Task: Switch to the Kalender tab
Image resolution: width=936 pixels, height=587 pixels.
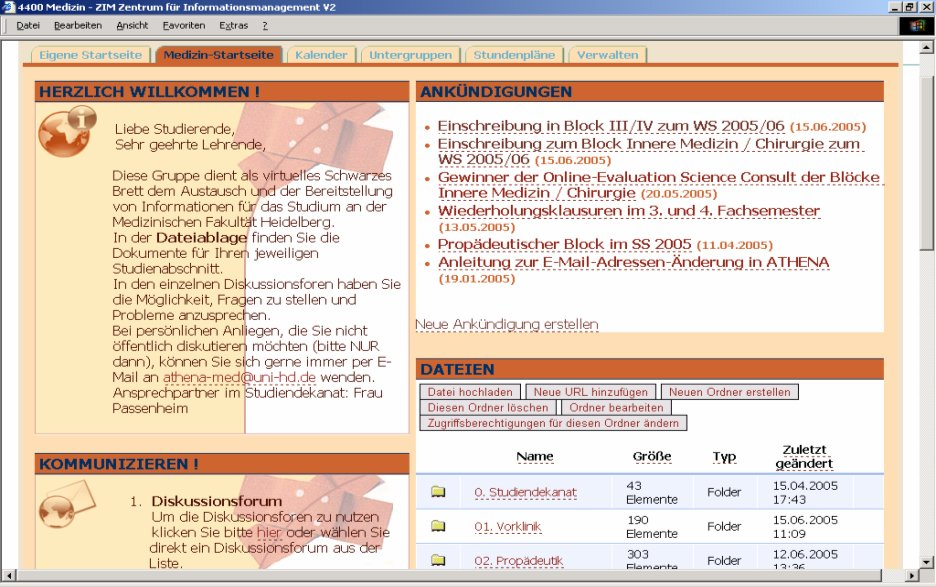Action: (x=321, y=55)
